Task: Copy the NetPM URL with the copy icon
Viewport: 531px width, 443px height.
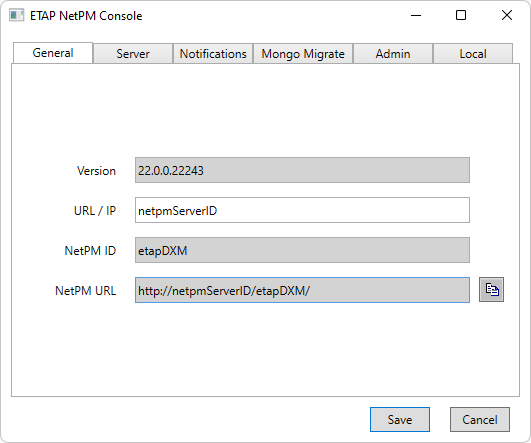Action: [491, 290]
